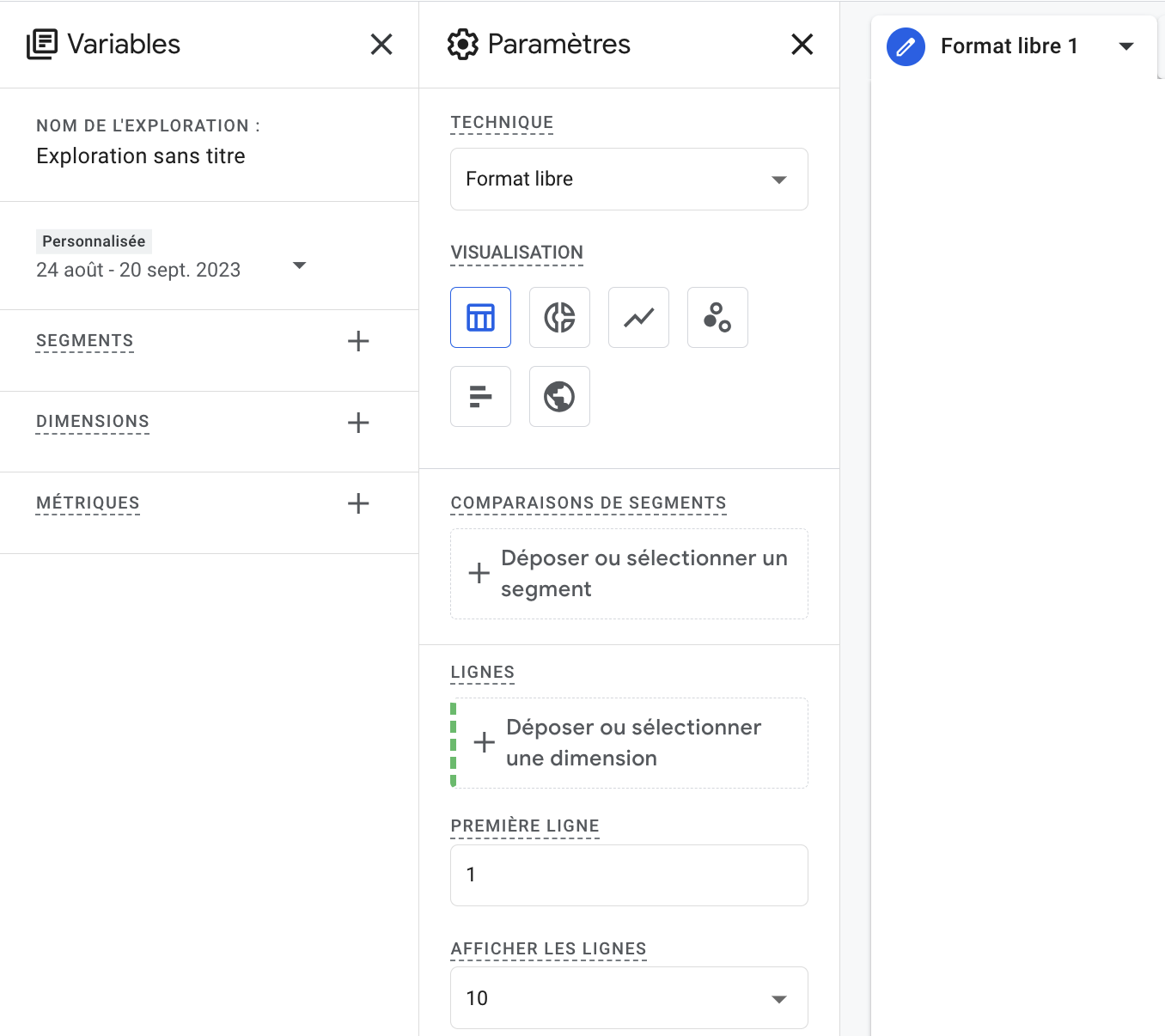Close the Paramètres panel

point(802,44)
